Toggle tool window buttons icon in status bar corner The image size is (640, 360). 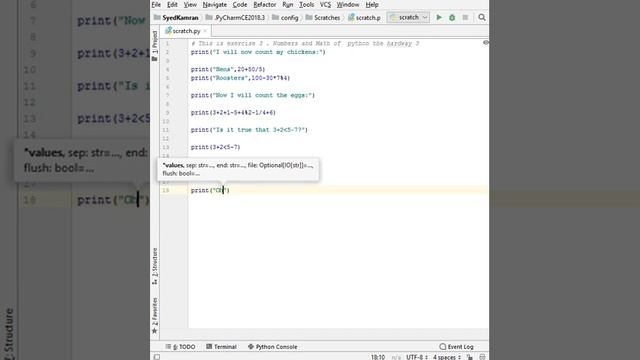coord(157,357)
